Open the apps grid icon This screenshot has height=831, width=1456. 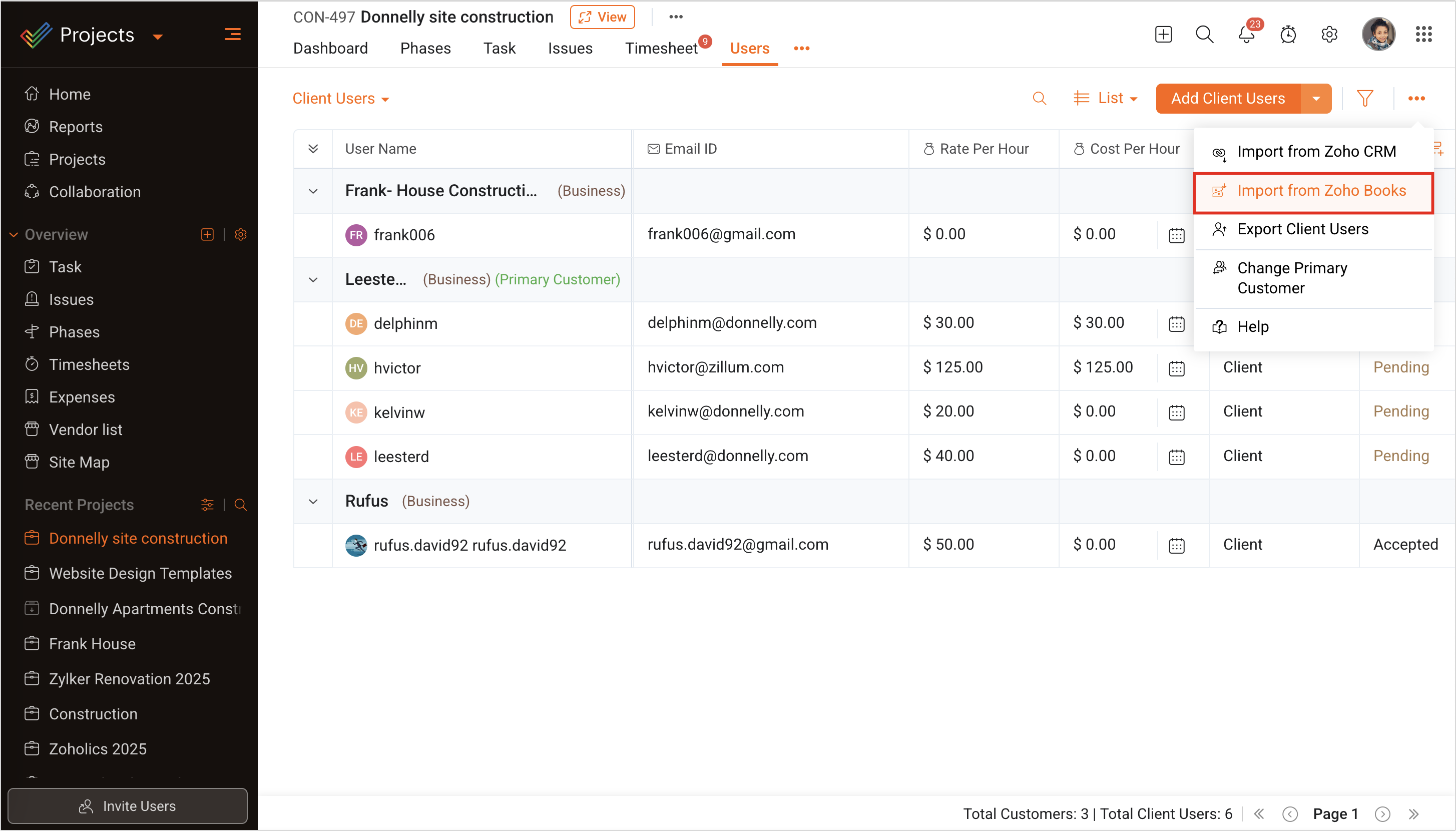pyautogui.click(x=1423, y=35)
